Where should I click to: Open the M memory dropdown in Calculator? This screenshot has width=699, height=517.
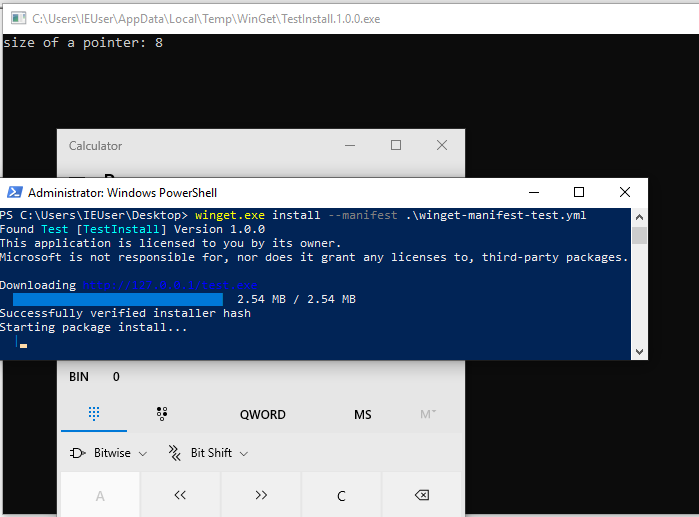pyautogui.click(x=428, y=414)
